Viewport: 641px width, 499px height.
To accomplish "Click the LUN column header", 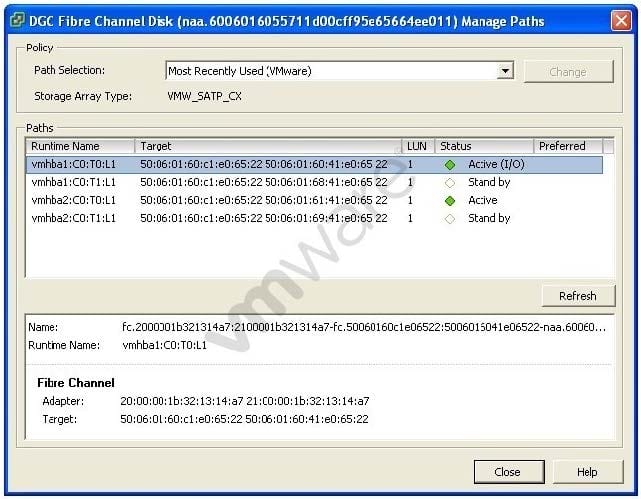I will pyautogui.click(x=418, y=146).
